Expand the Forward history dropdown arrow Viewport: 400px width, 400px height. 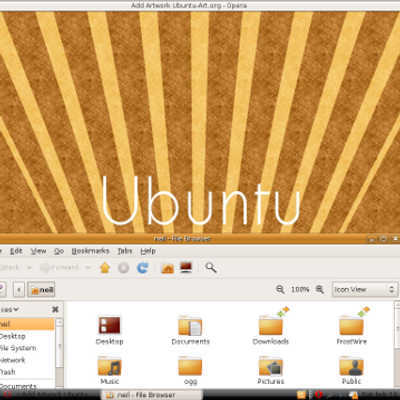click(88, 267)
